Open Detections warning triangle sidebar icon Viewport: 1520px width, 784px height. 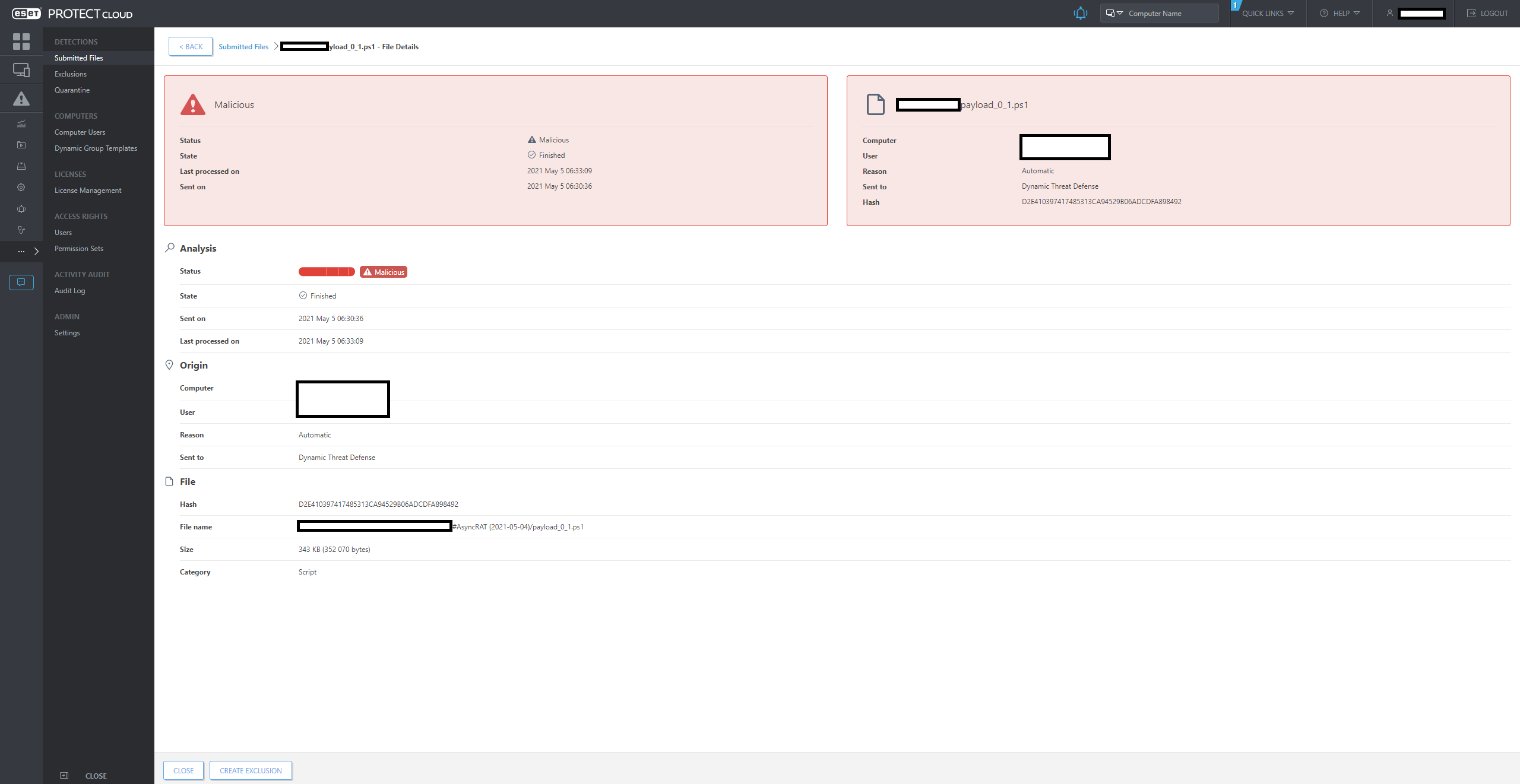(21, 99)
